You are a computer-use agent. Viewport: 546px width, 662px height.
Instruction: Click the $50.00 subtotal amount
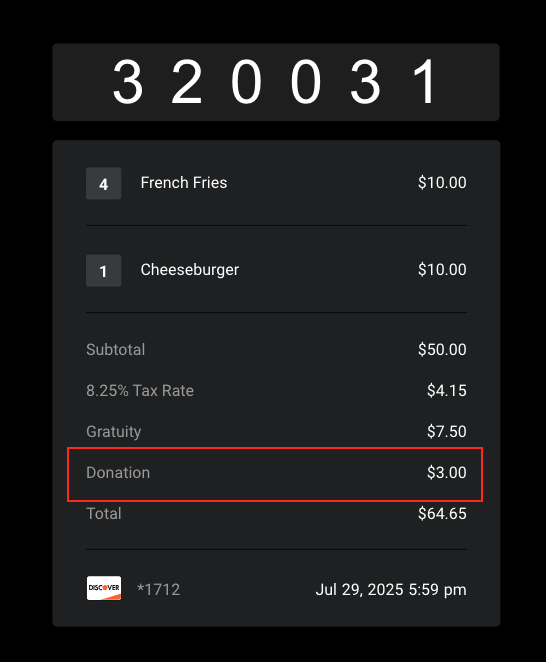click(442, 350)
